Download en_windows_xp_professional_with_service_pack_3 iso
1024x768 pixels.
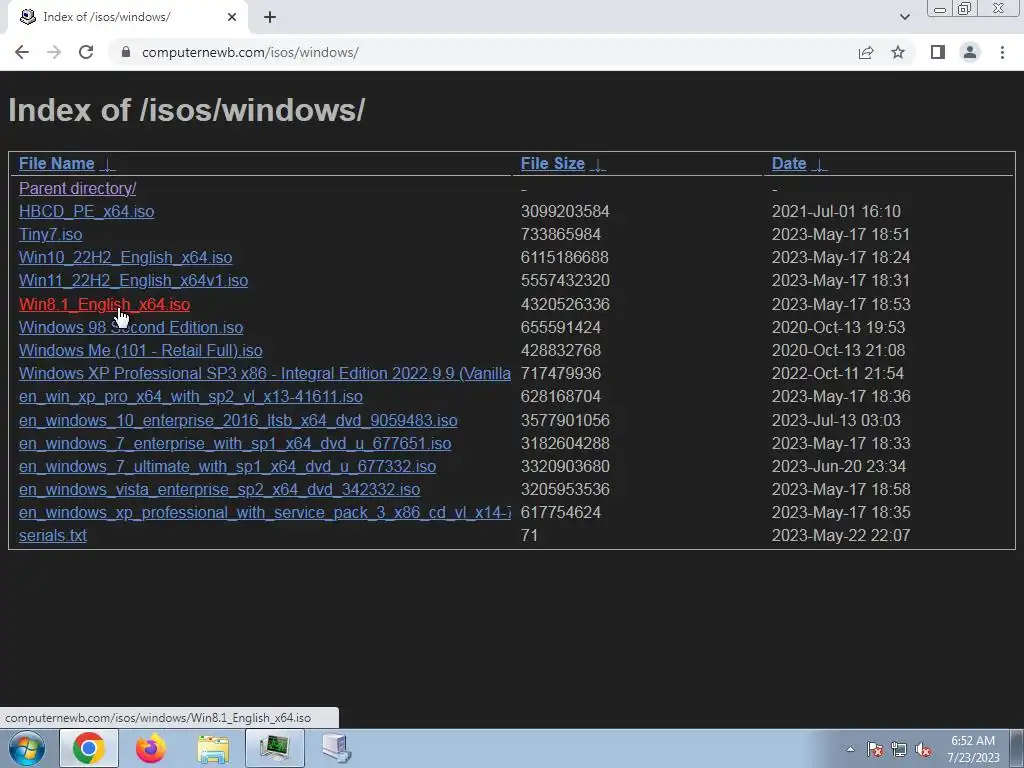point(264,513)
